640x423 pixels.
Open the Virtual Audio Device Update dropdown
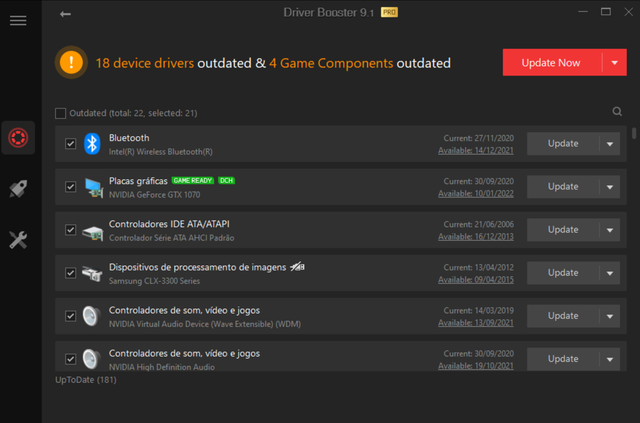(x=610, y=316)
